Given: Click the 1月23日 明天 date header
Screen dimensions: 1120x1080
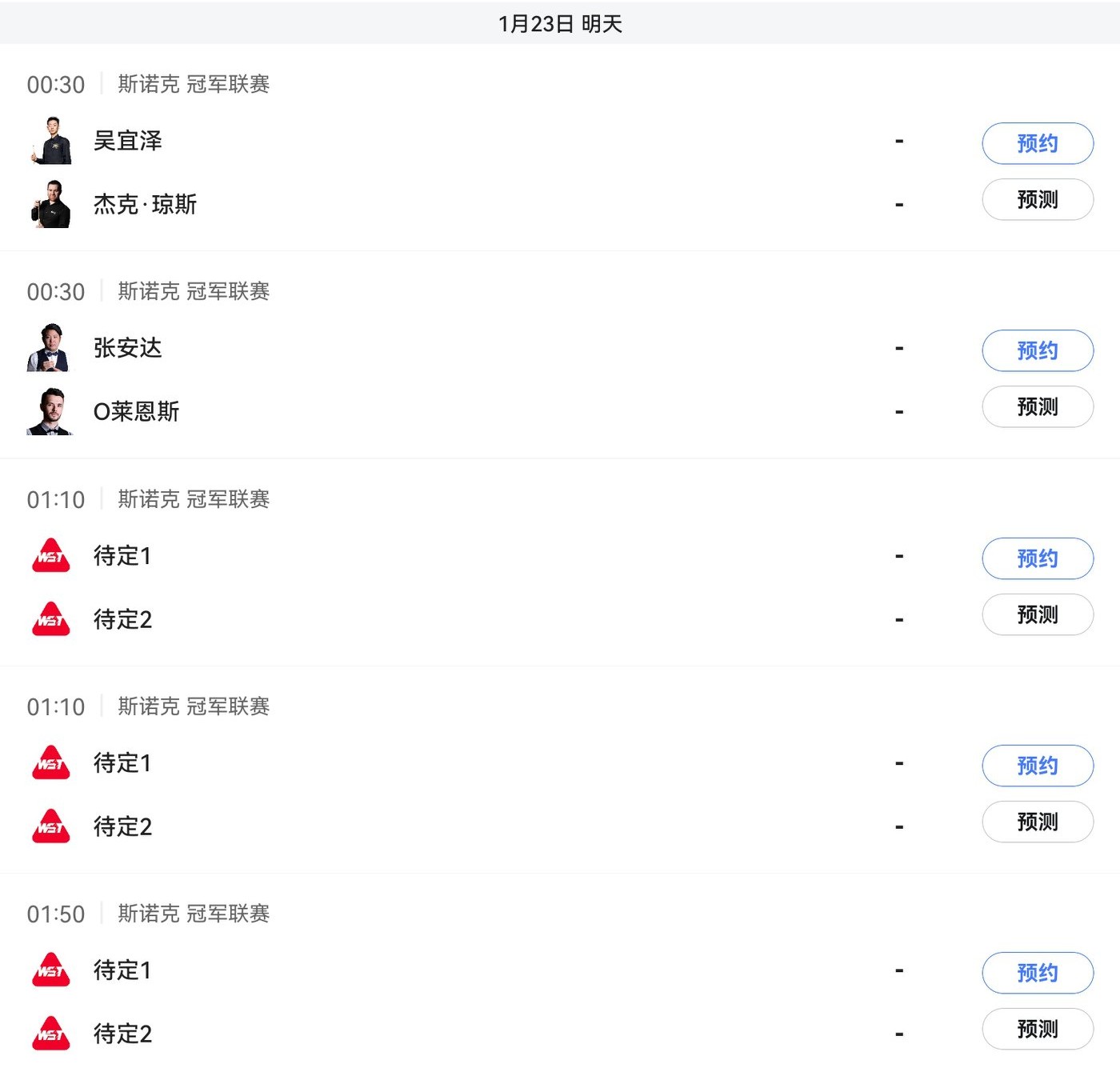Looking at the screenshot, I should tap(560, 24).
